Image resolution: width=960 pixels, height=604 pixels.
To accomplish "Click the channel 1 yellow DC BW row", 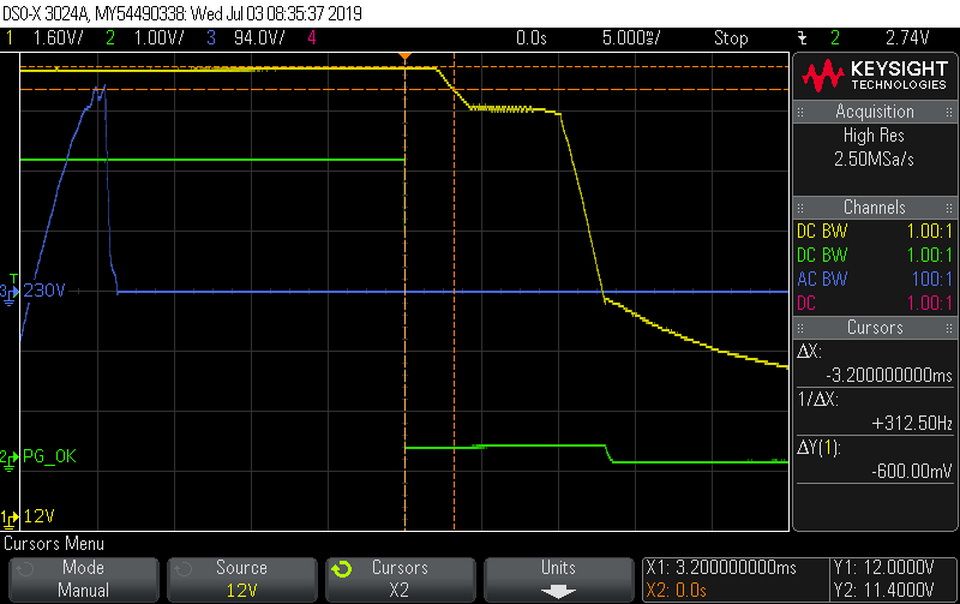I will (874, 231).
